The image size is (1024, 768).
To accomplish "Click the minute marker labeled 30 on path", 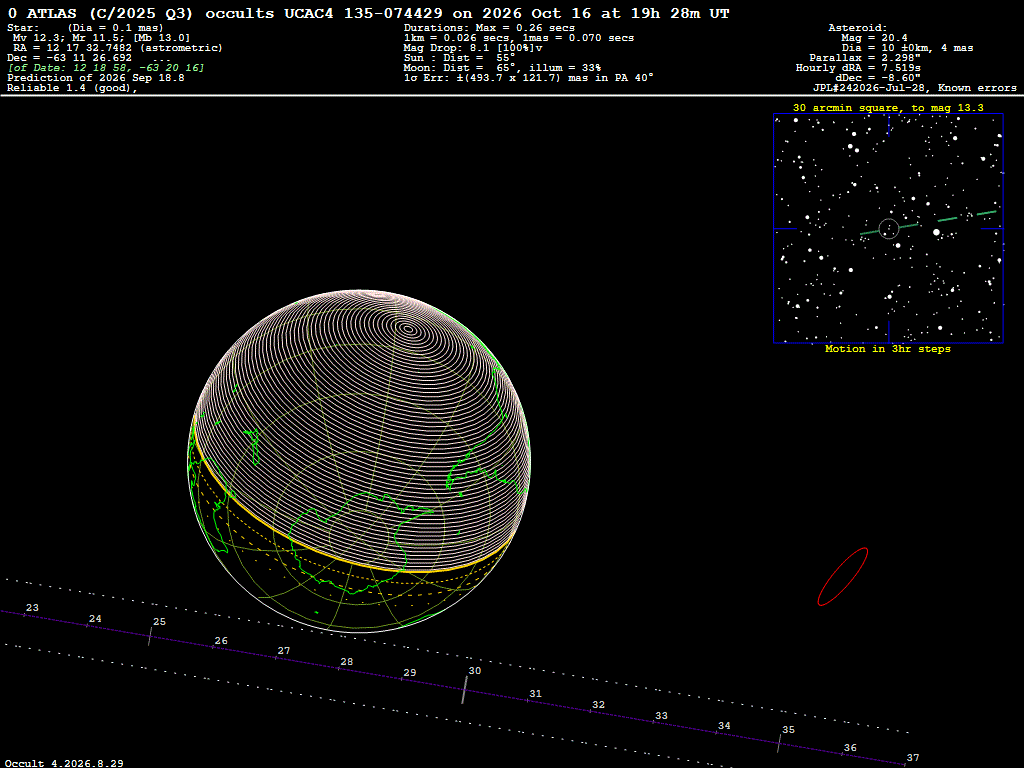I will pos(464,690).
